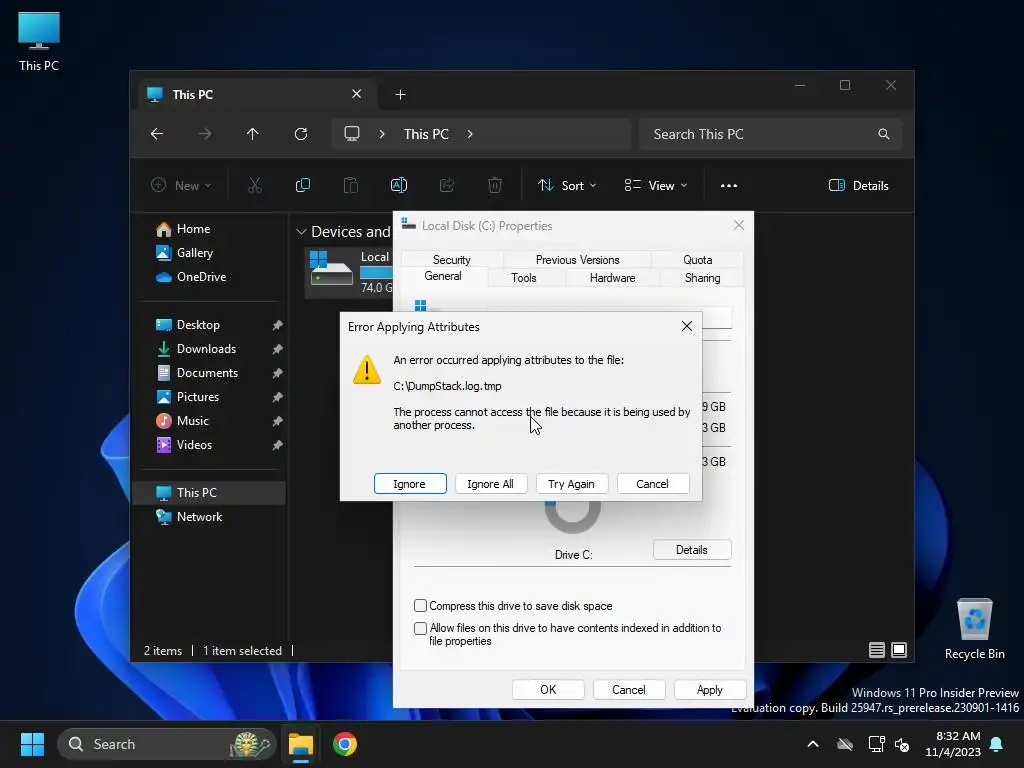Click the Share icon in Explorer toolbar
The width and height of the screenshot is (1024, 768).
coord(447,185)
